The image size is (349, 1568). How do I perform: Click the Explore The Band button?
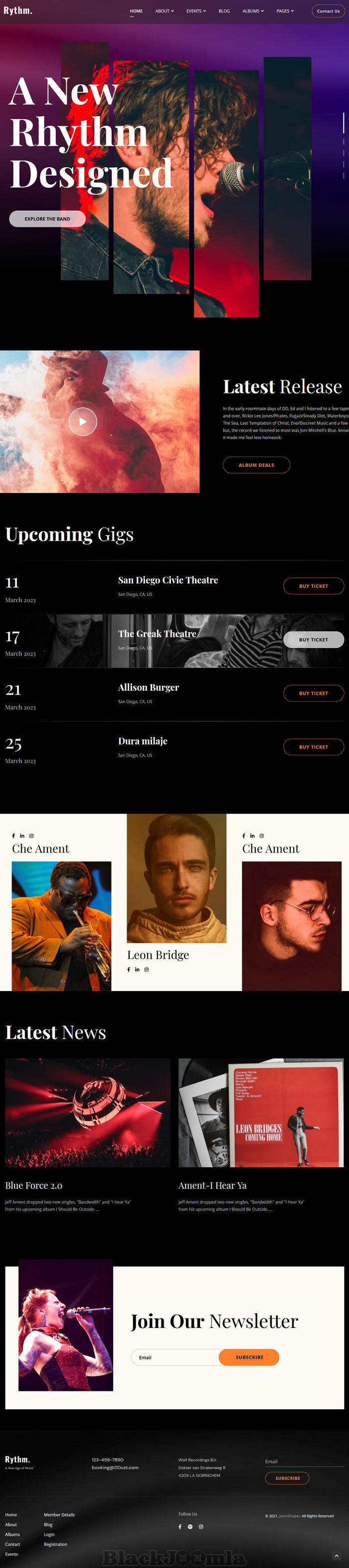[47, 219]
